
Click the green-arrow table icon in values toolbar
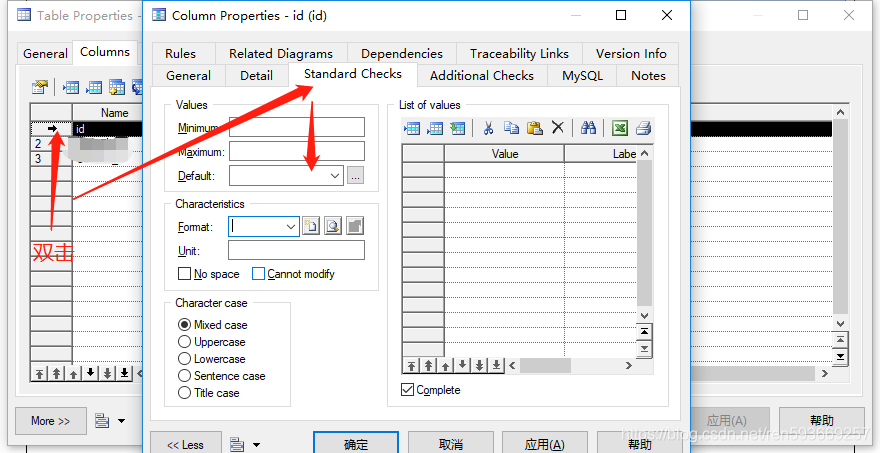coord(458,129)
